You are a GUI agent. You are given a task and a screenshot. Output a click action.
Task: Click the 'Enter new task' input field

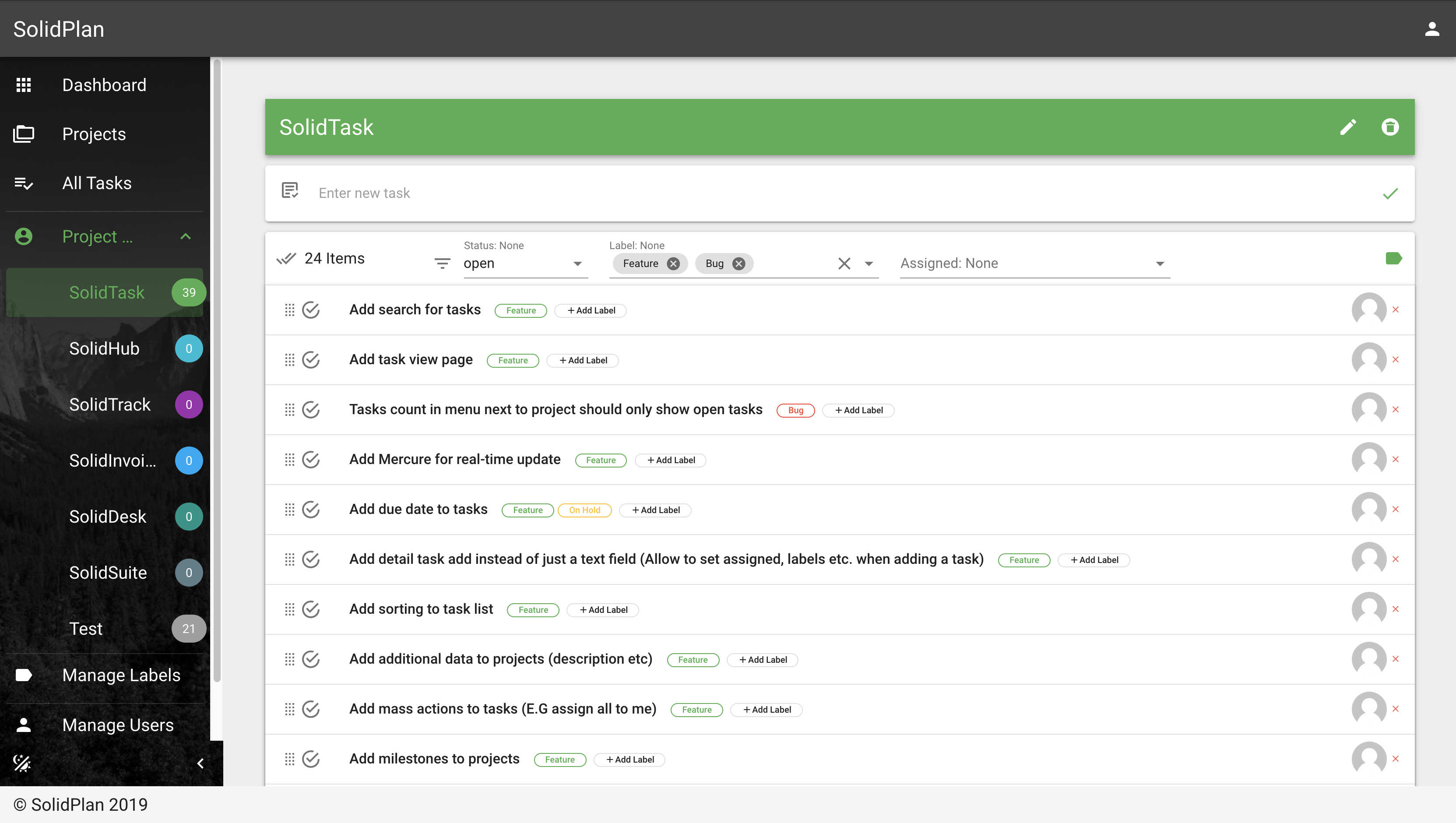pyautogui.click(x=791, y=193)
